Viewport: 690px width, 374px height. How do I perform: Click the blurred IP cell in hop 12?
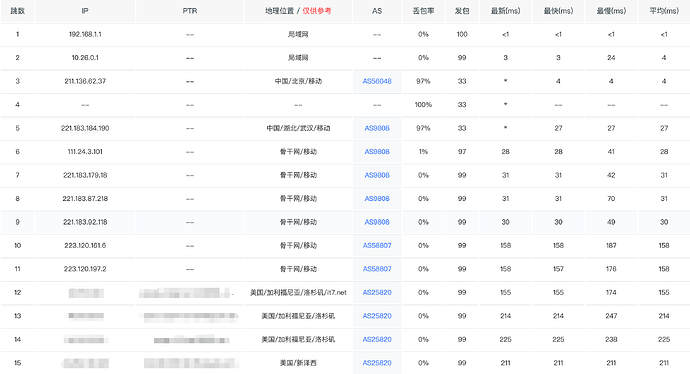(x=86, y=293)
